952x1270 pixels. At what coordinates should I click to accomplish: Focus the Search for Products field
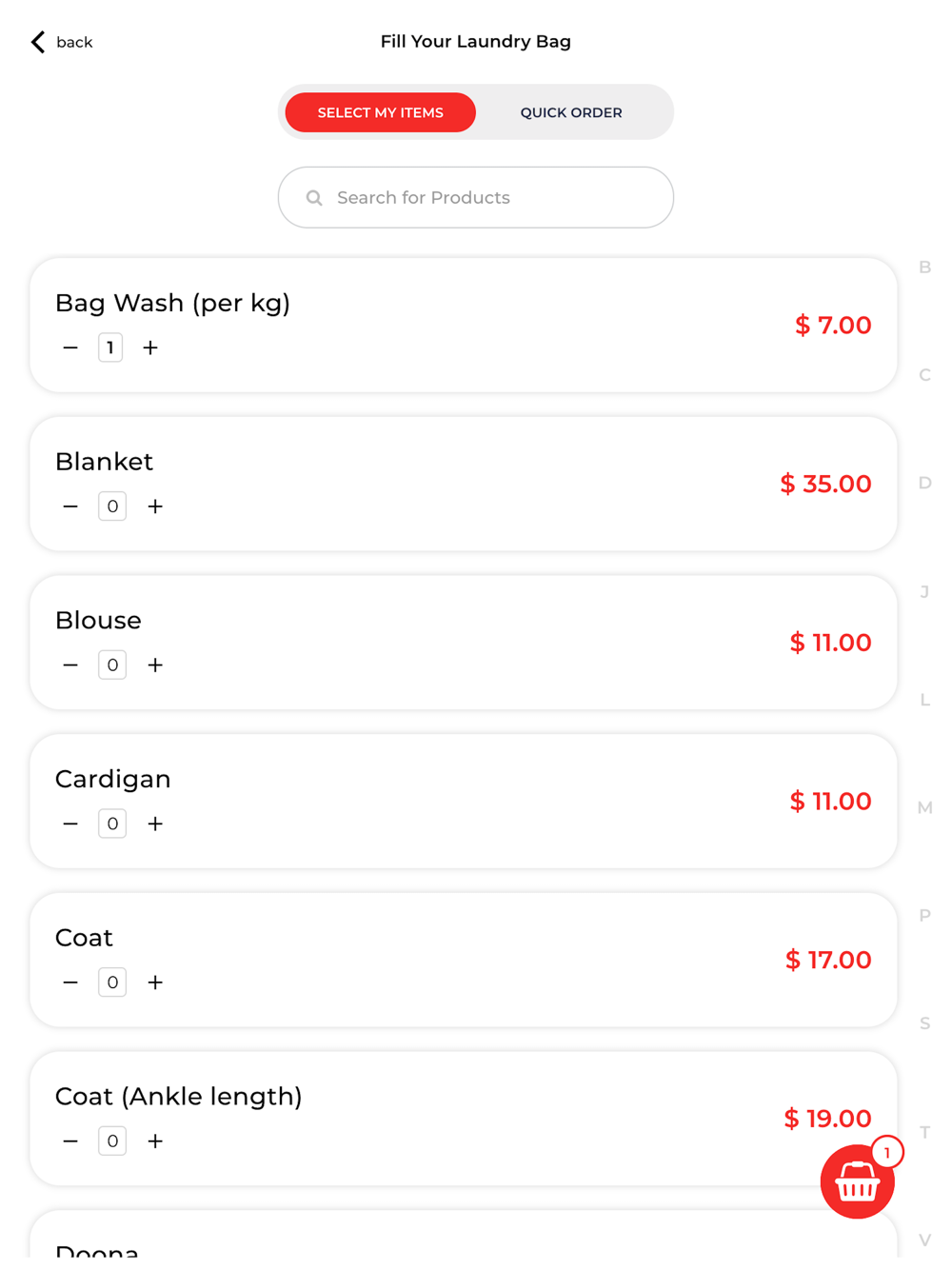(x=476, y=198)
